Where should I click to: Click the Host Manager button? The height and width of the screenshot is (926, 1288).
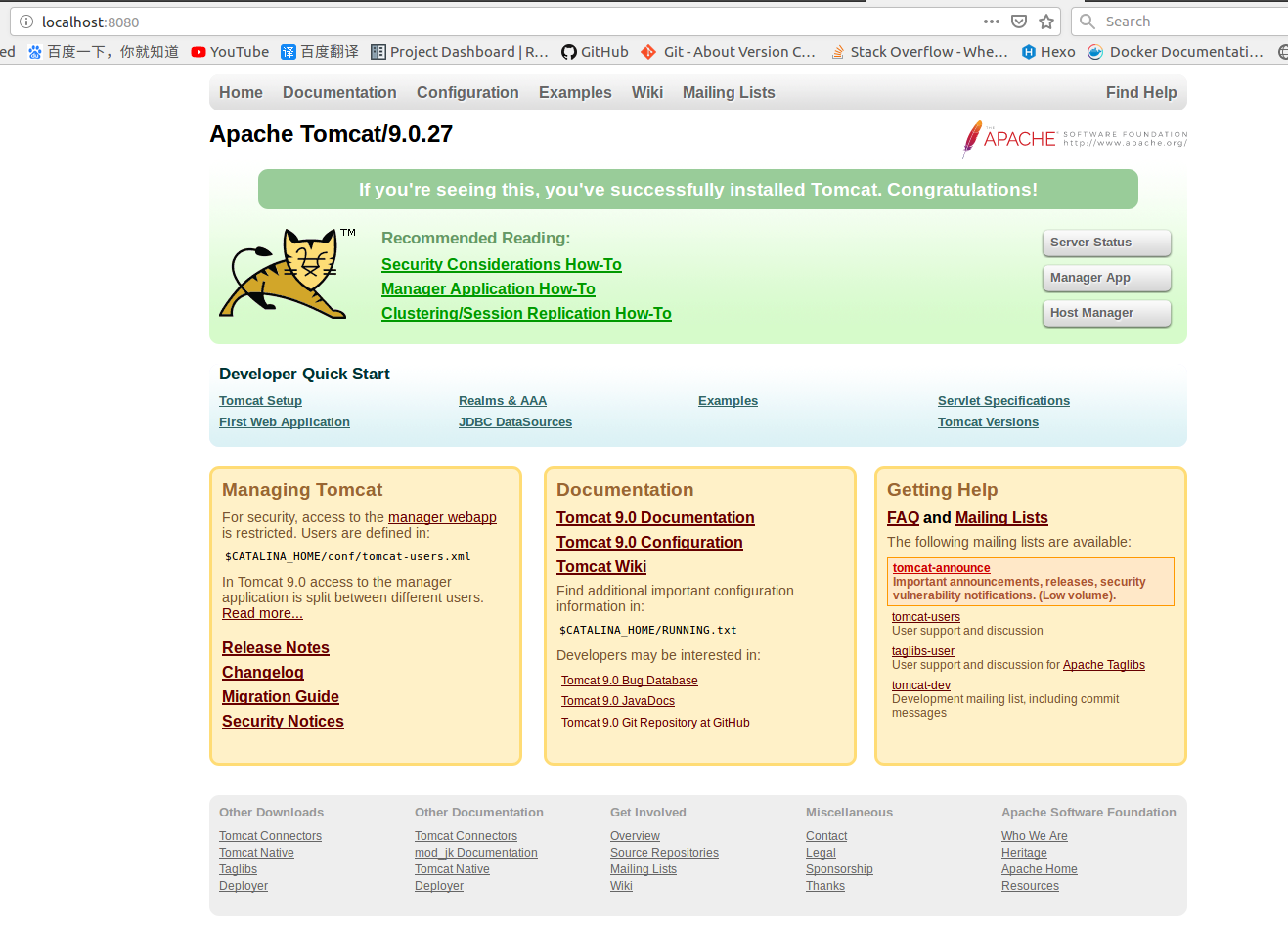[1107, 313]
